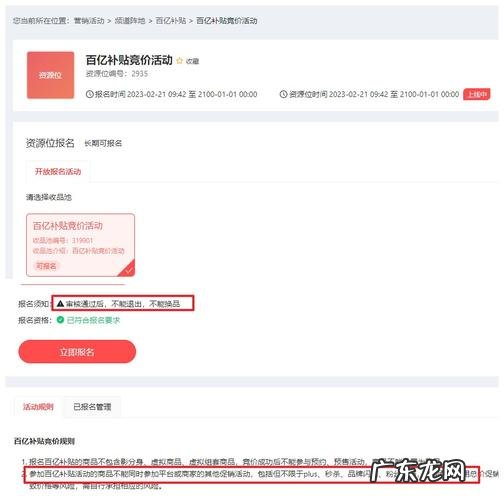This screenshot has height=500, width=504.
Task: Open the 开放报名活动 tab
Action: coord(58,172)
